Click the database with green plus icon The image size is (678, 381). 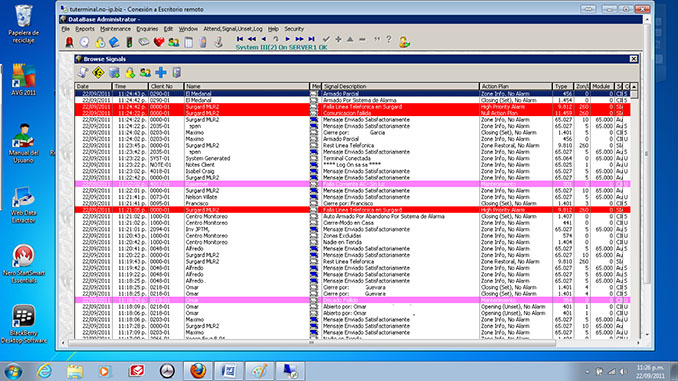pyautogui.click(x=114, y=72)
